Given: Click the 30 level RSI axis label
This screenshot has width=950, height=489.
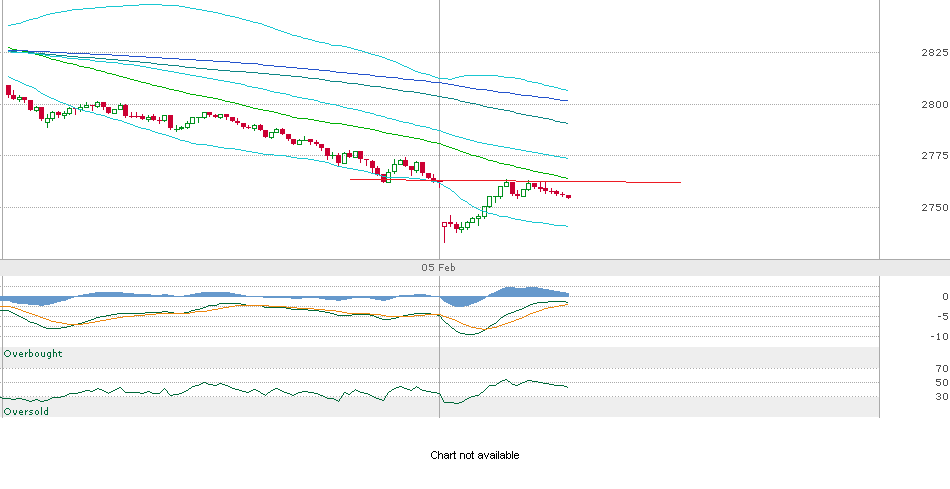Looking at the screenshot, I should coord(941,397).
